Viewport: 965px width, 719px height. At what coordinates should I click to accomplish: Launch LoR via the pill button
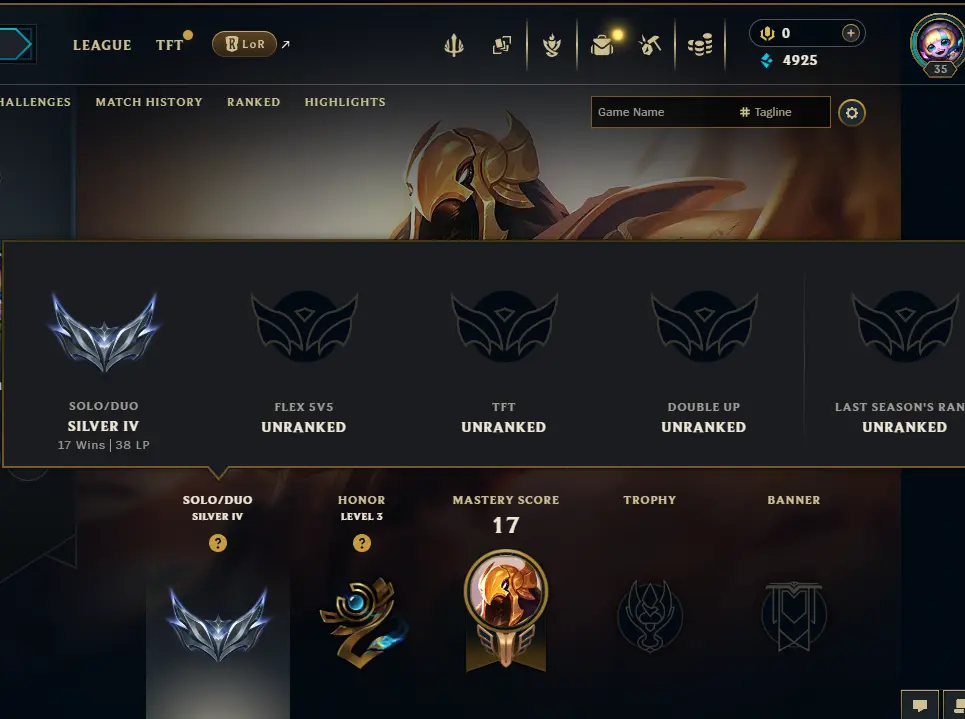(x=244, y=44)
